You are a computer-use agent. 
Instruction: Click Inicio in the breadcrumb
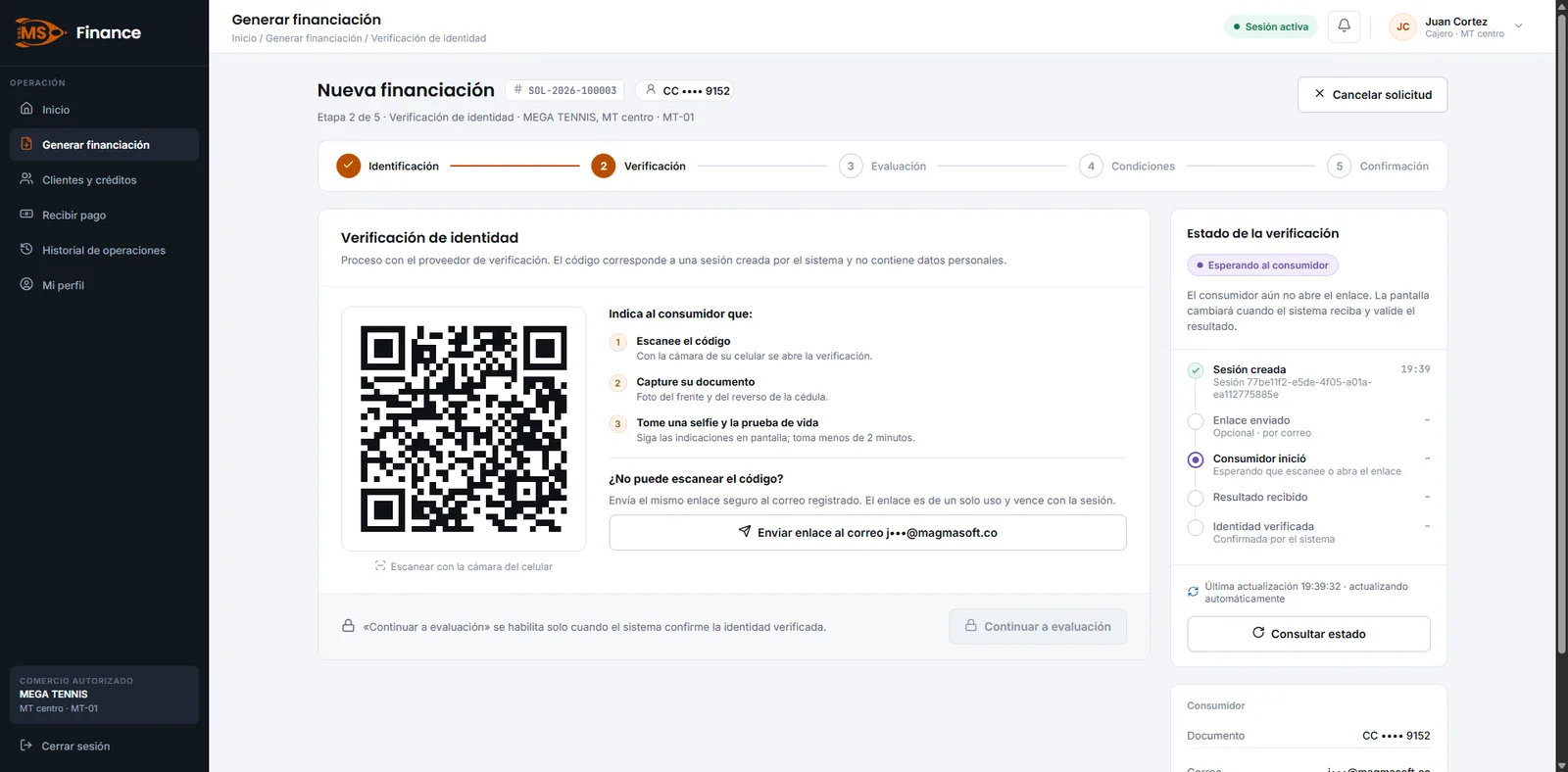point(244,38)
